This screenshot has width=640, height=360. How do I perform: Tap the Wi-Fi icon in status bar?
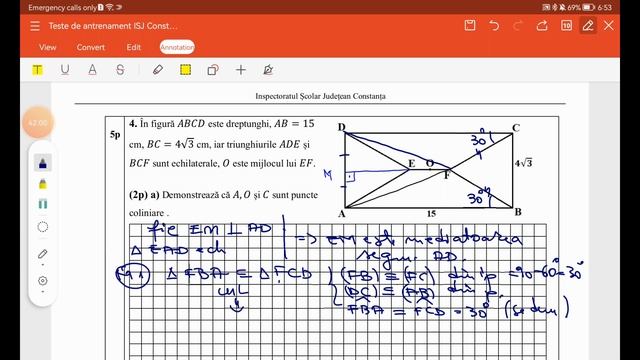109,7
